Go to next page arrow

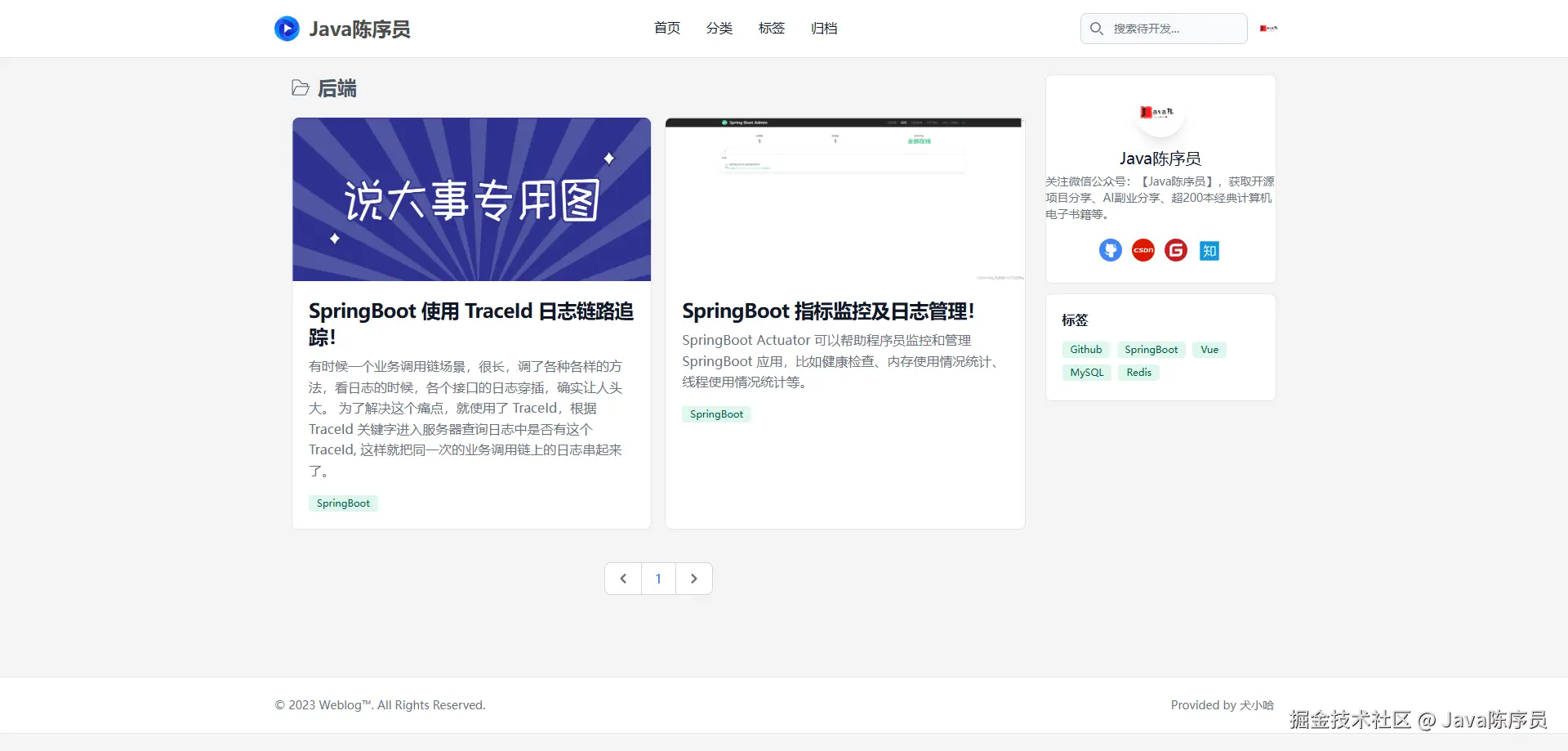pyautogui.click(x=694, y=579)
